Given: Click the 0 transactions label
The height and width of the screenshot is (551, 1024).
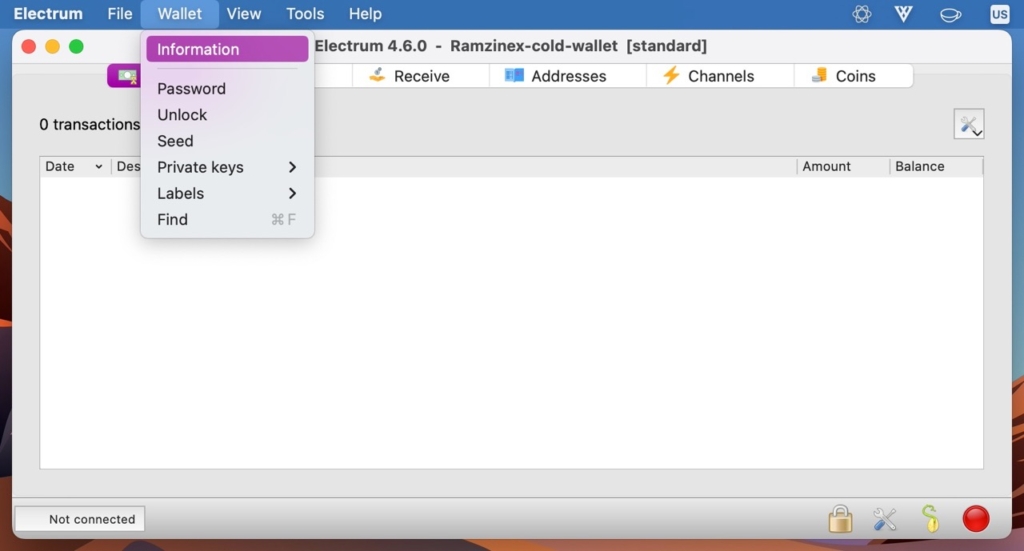Looking at the screenshot, I should (89, 124).
